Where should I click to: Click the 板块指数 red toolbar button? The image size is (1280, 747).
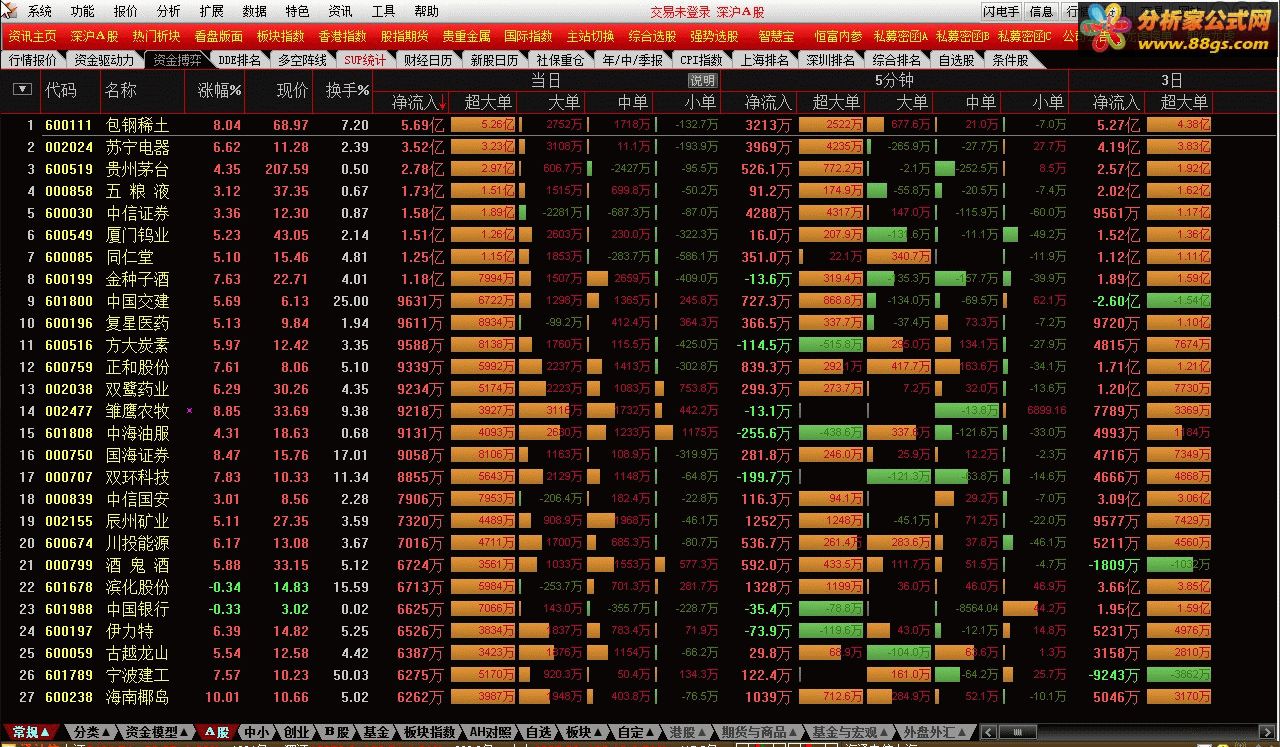[x=280, y=36]
